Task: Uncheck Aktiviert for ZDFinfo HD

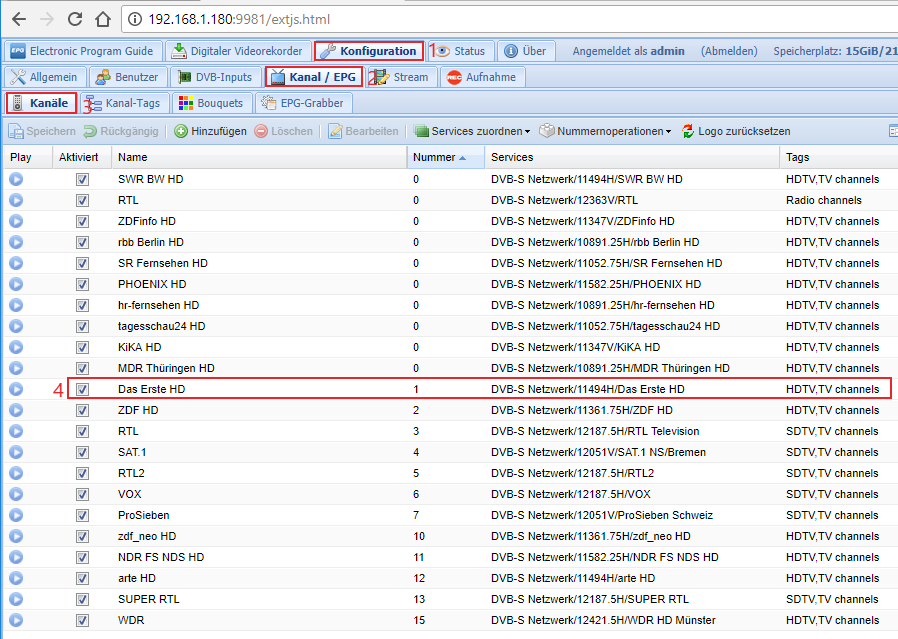Action: (82, 221)
